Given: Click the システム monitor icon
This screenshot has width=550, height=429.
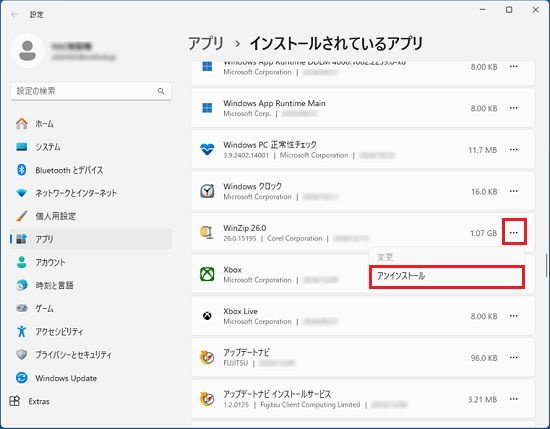Looking at the screenshot, I should 22,147.
